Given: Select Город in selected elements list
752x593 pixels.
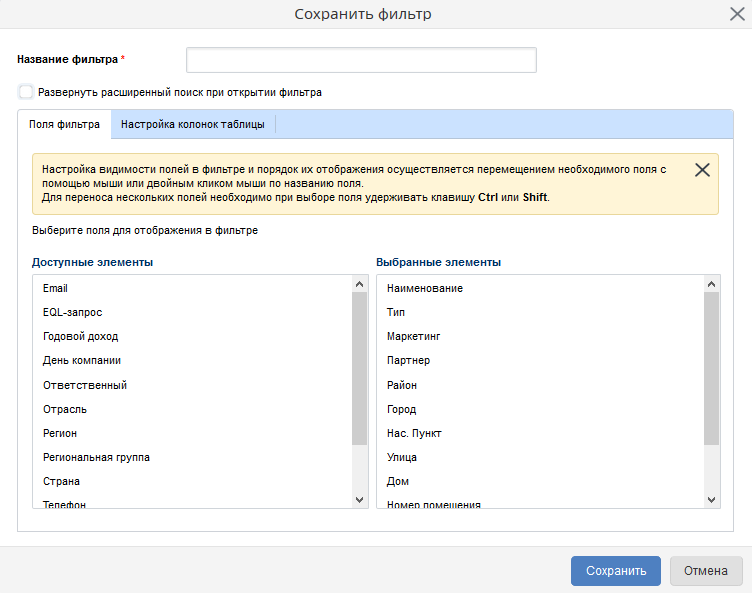Looking at the screenshot, I should click(402, 409).
